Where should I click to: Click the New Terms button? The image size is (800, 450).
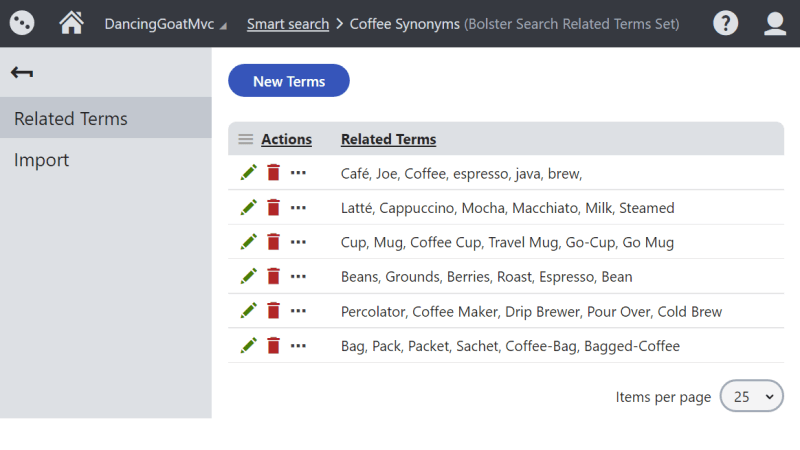tap(289, 81)
